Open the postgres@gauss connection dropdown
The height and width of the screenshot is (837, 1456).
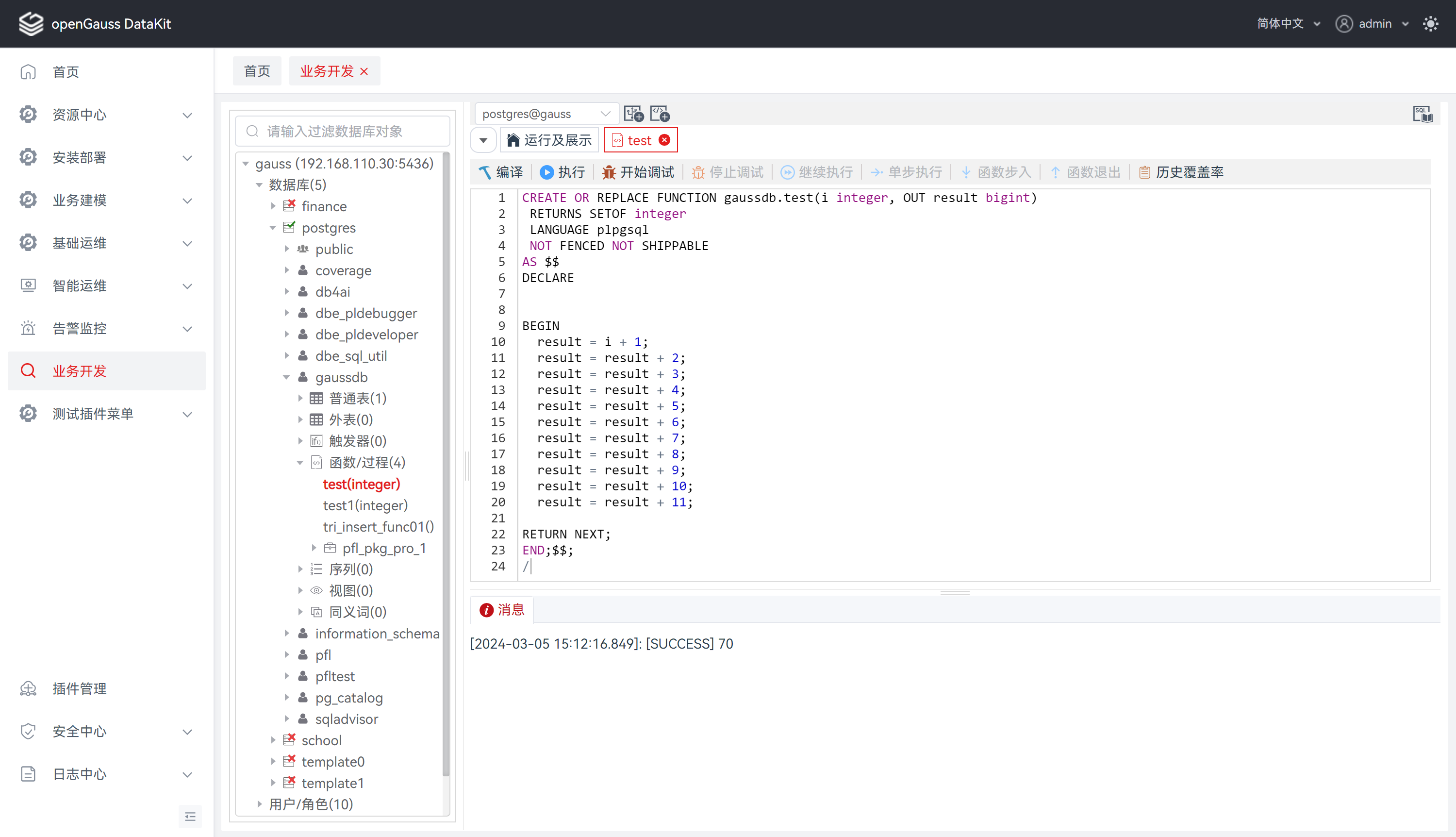point(546,113)
